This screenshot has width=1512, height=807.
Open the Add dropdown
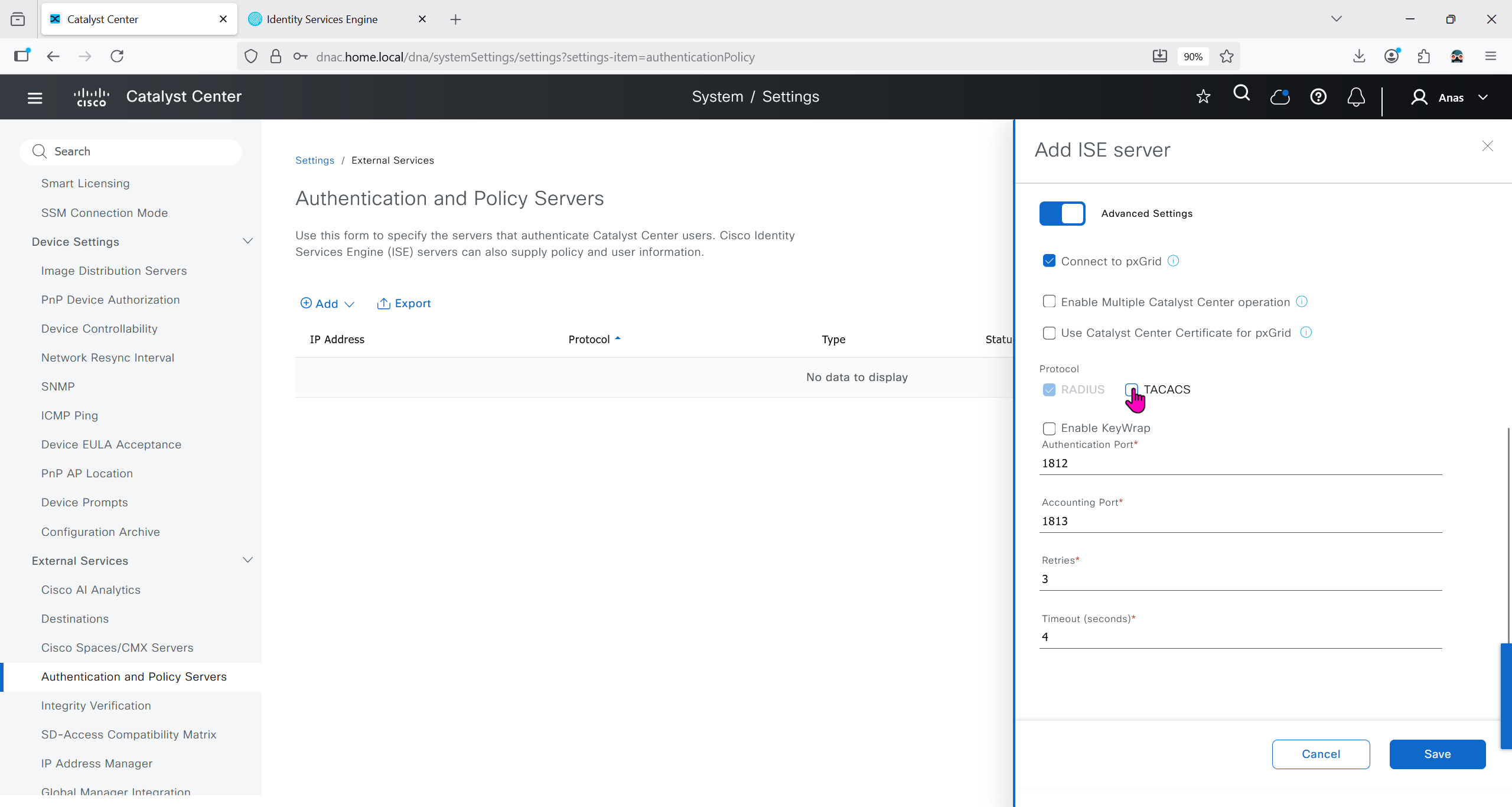pos(327,304)
